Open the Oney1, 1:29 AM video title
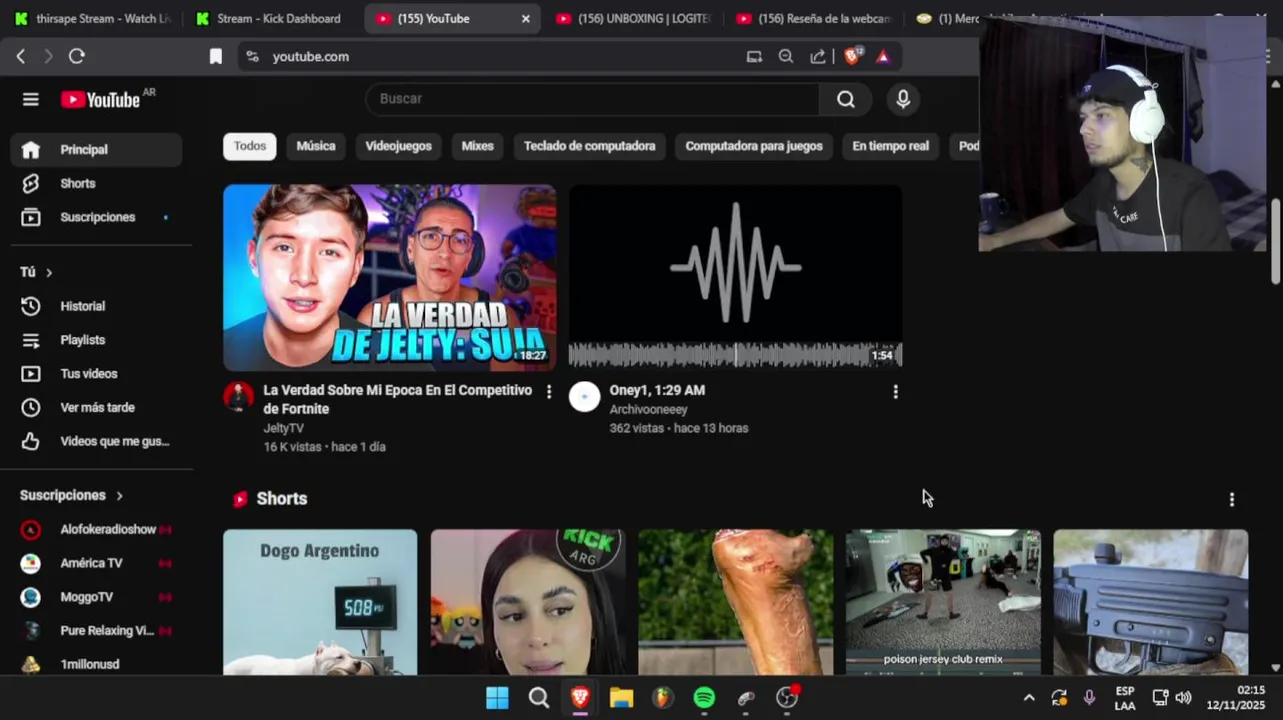This screenshot has width=1283, height=720. 657,390
